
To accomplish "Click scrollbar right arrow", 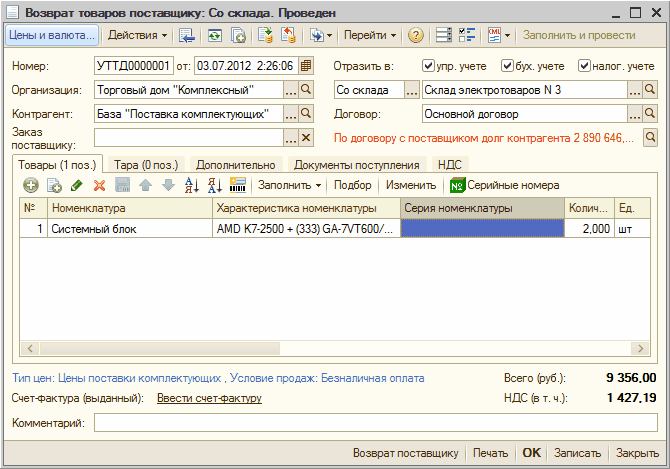I will tap(641, 348).
